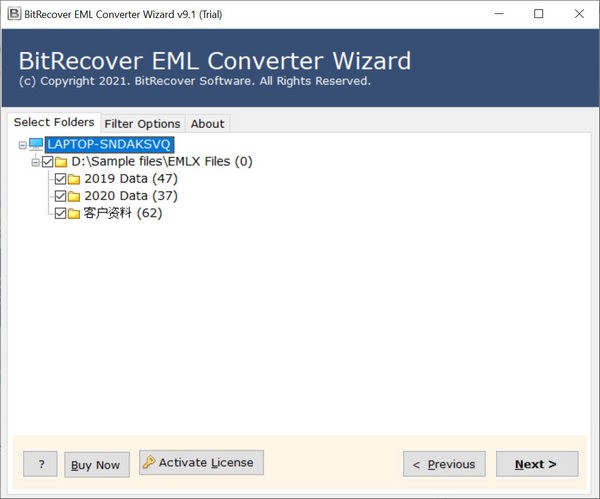This screenshot has height=499, width=600.
Task: Open the About tab
Action: pyautogui.click(x=208, y=124)
